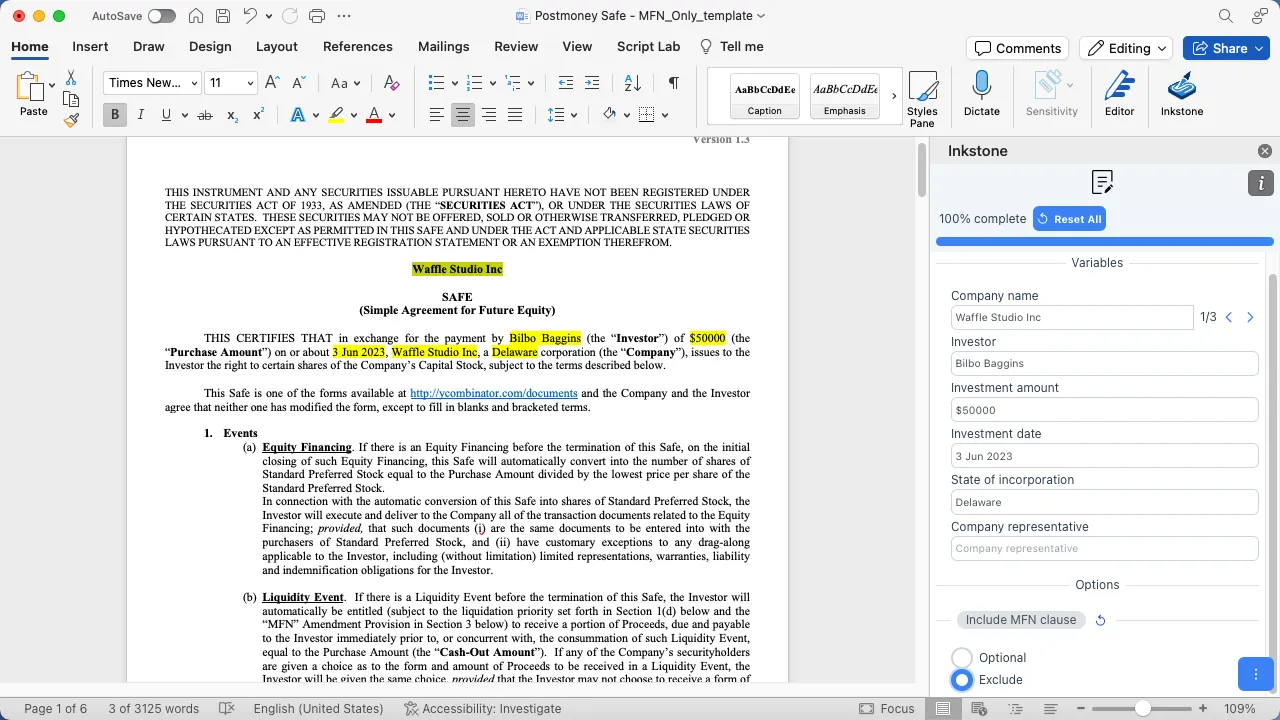Increase paragraph indent
1280x720 pixels.
coord(592,83)
